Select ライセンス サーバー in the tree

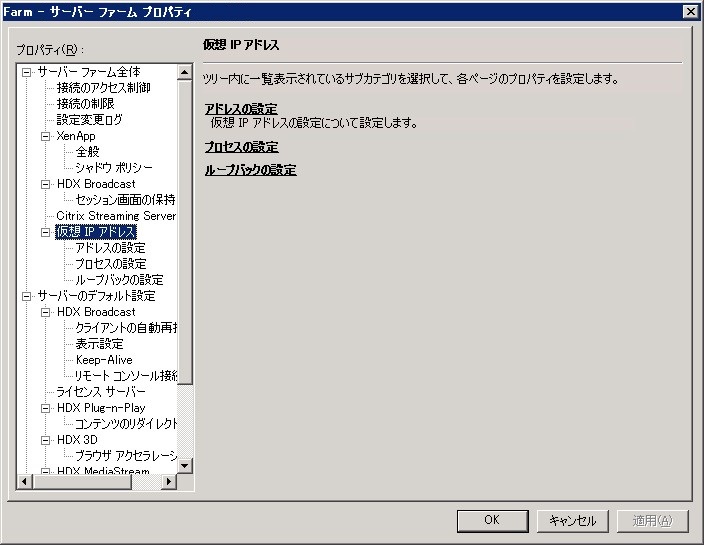[x=101, y=391]
